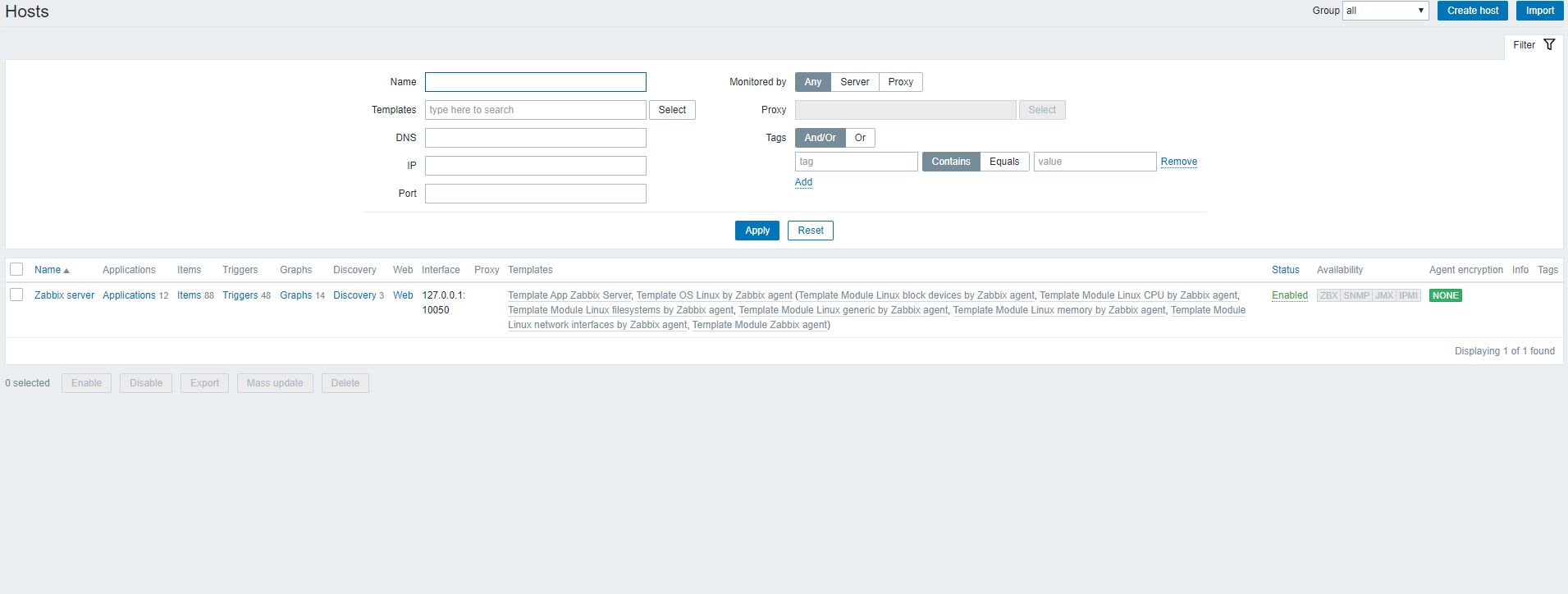This screenshot has width=1568, height=594.
Task: Click the NONE encryption badge
Action: tap(1446, 295)
